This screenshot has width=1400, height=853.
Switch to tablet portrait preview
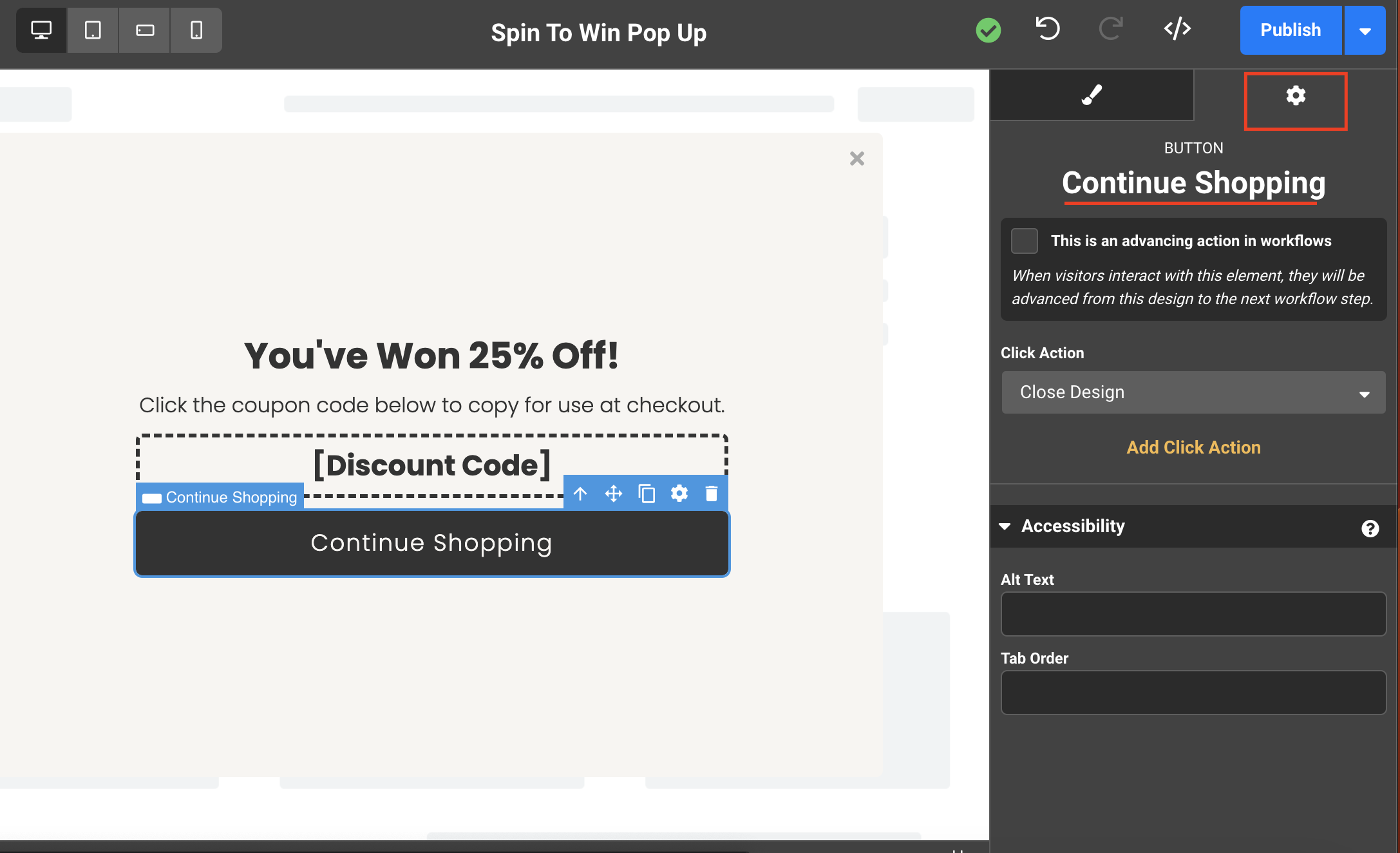click(93, 30)
